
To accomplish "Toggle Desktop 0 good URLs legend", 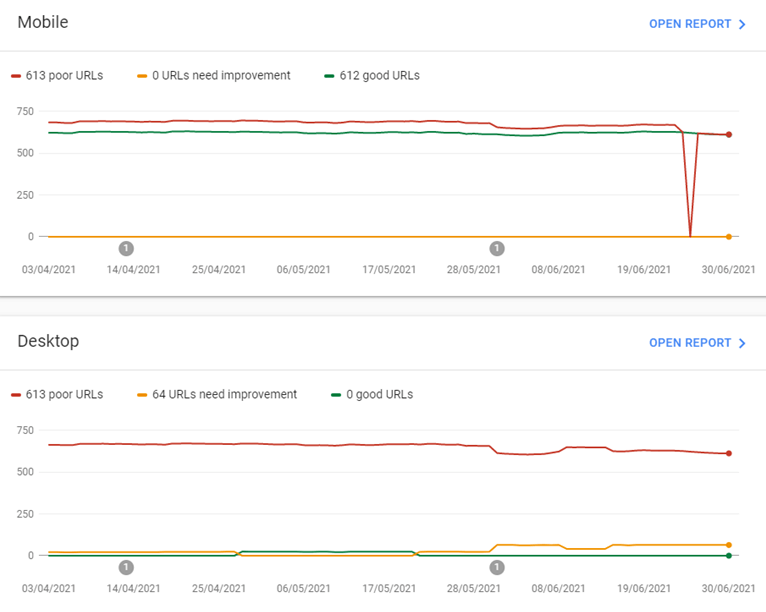I will coord(372,395).
